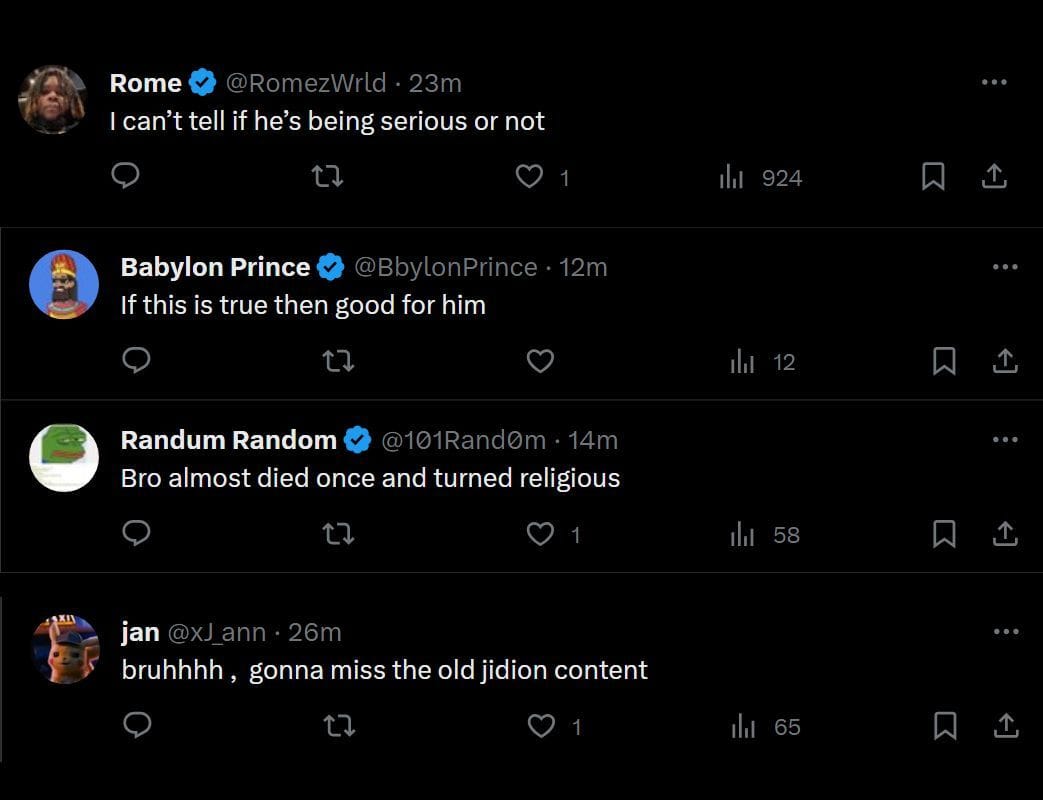Open the @RomezWrld profile handle

click(x=306, y=83)
